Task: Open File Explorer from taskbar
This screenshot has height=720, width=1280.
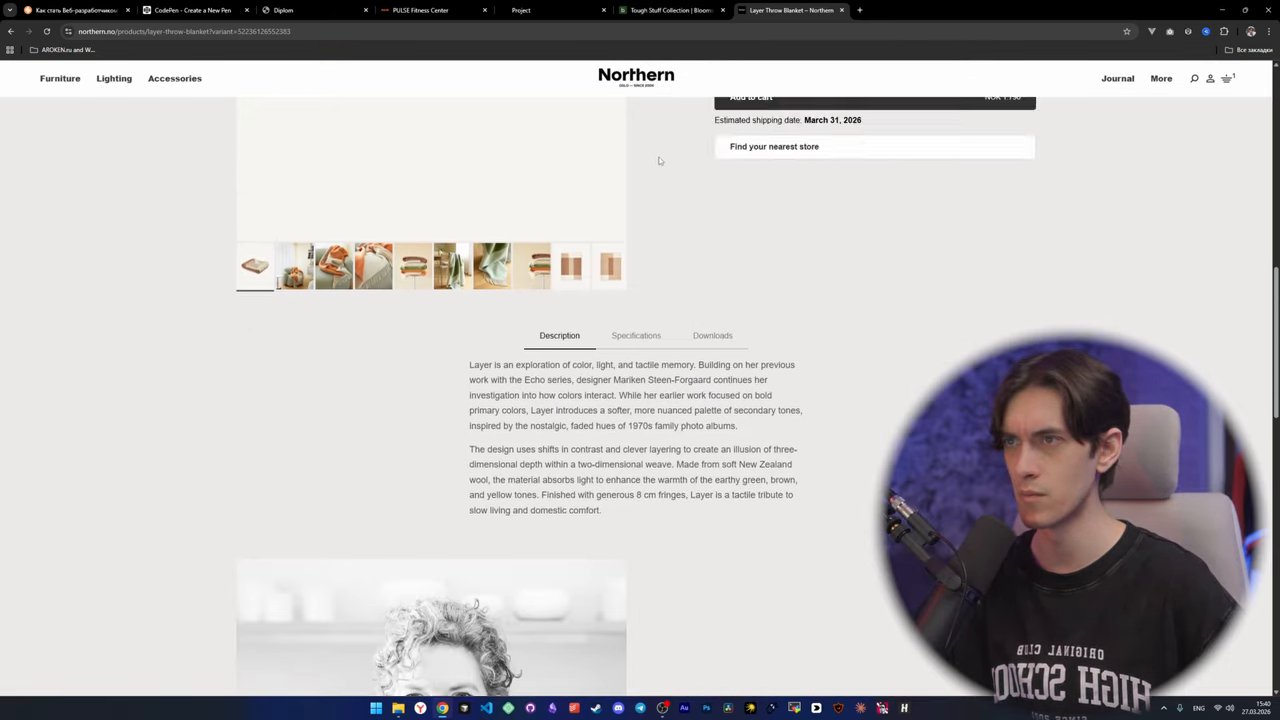Action: pos(398,708)
